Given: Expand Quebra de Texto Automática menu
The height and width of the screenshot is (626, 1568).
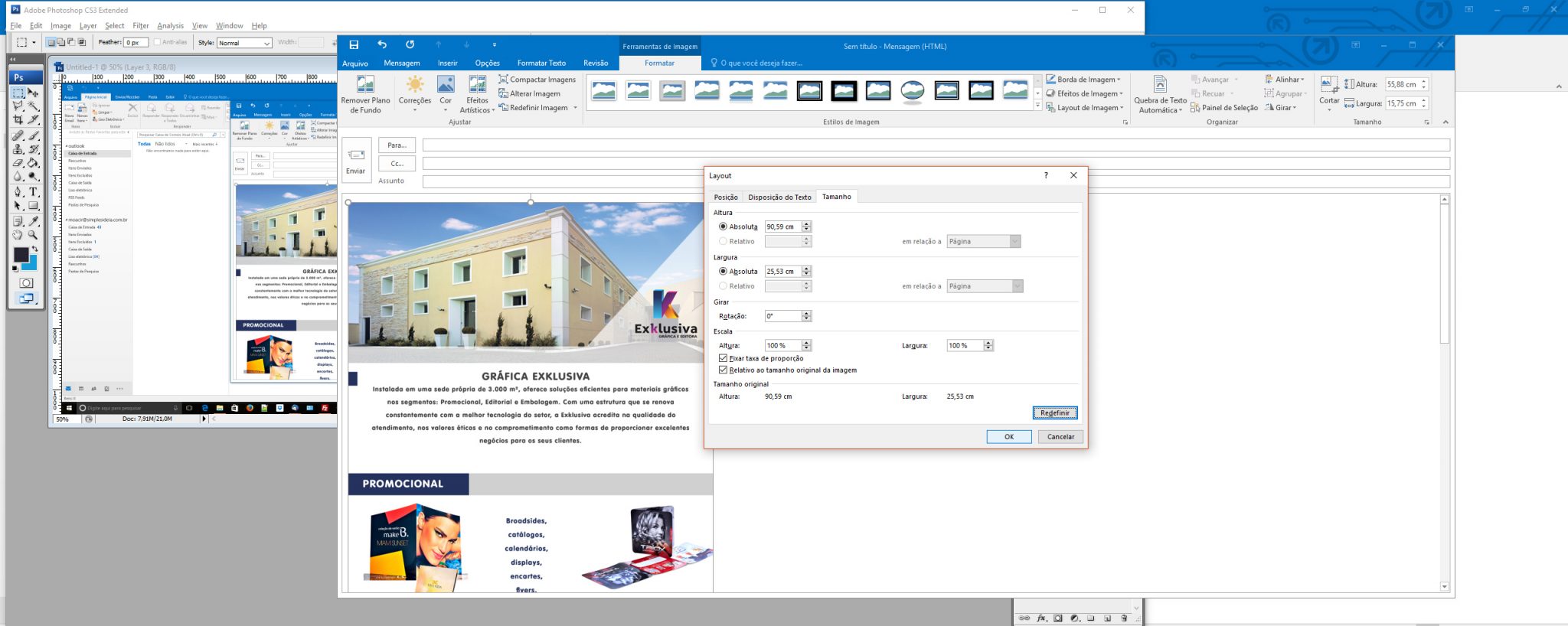Looking at the screenshot, I should click(1160, 96).
